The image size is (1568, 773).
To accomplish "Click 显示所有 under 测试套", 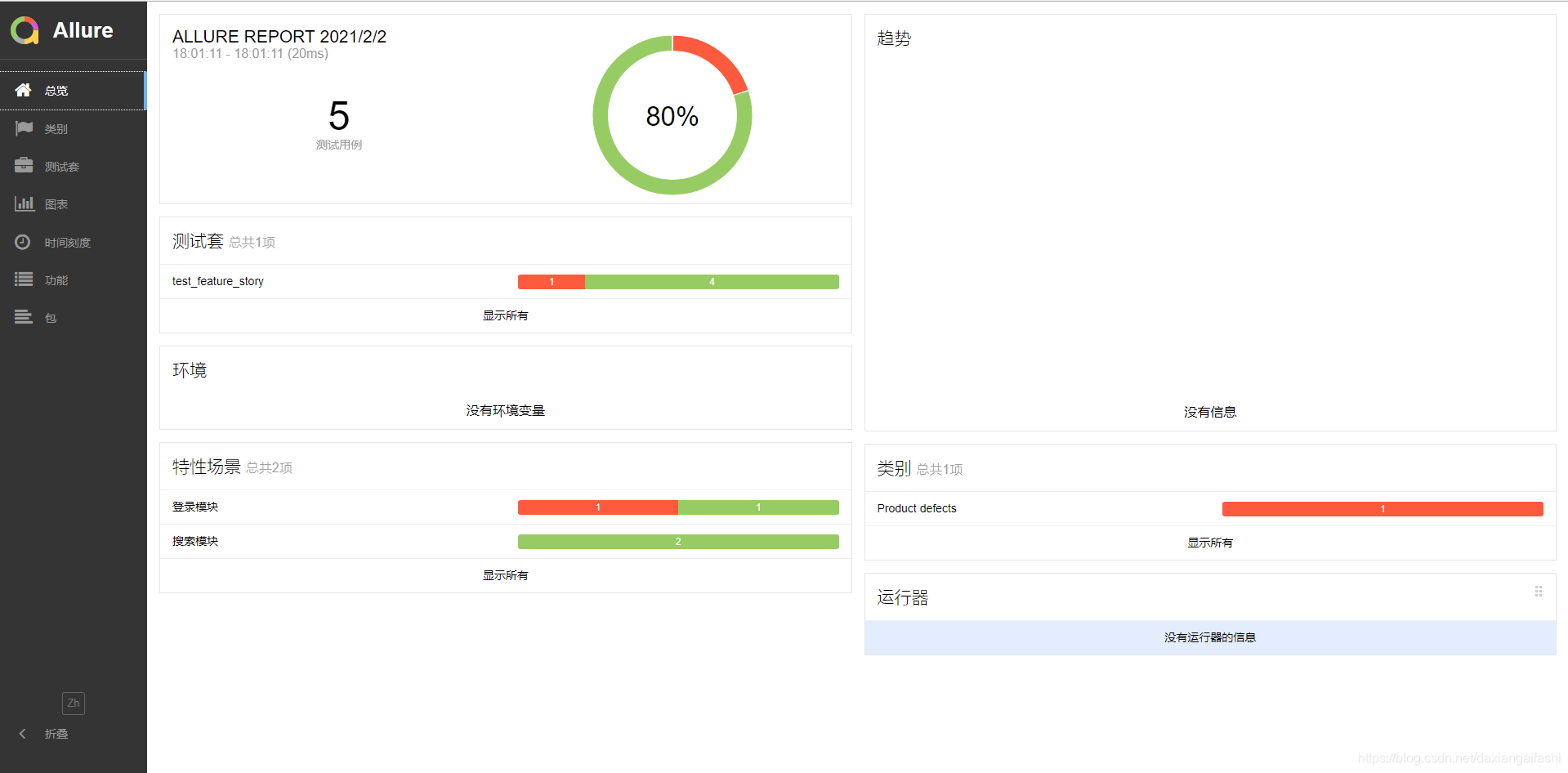I will click(505, 315).
